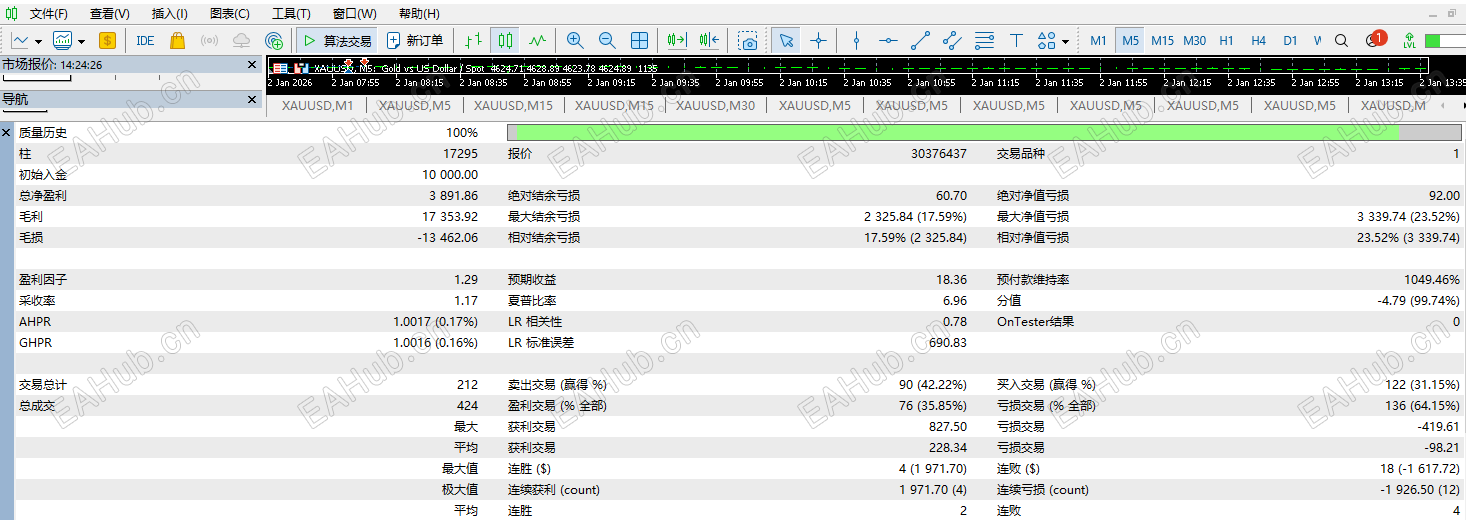
Task: Draw a vertical line object
Action: [856, 41]
